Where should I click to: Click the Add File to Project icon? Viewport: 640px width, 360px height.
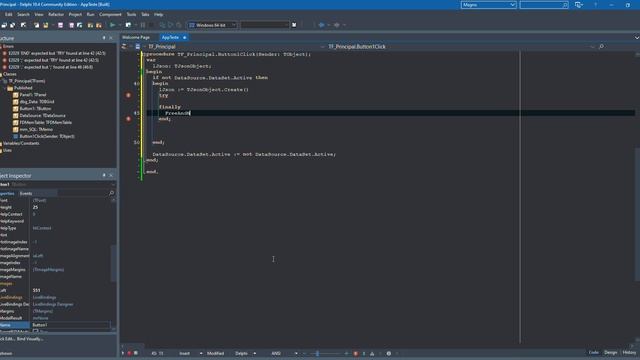pyautogui.click(x=90, y=25)
